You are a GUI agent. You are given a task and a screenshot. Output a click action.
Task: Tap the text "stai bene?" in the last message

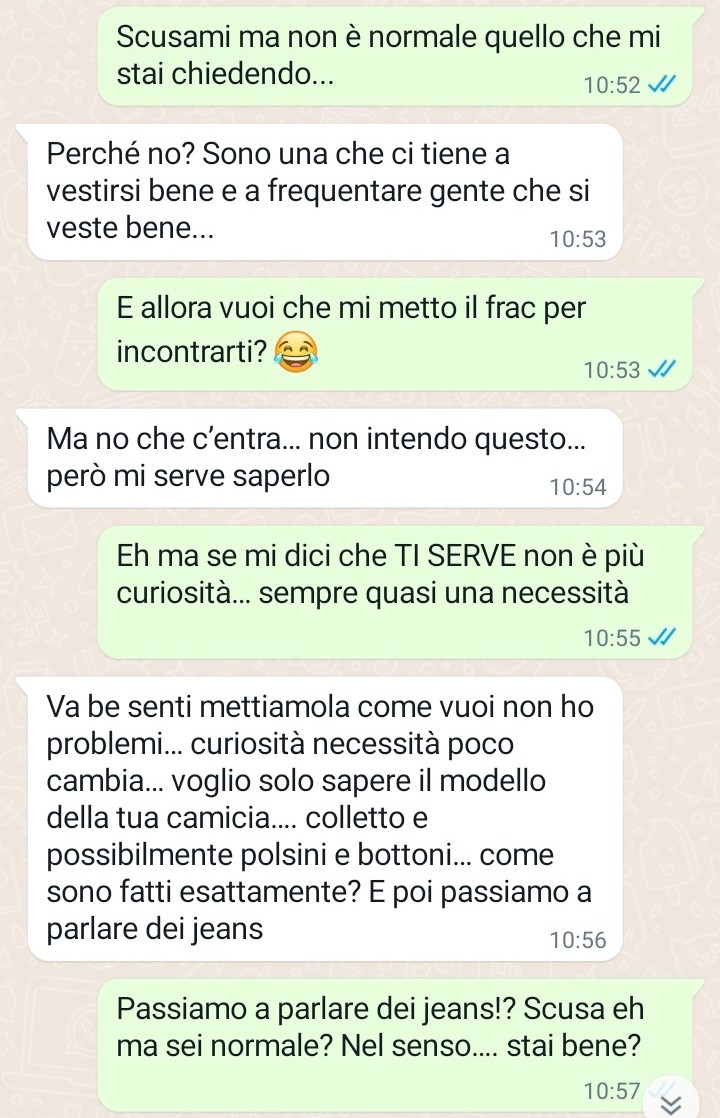coord(574,1046)
